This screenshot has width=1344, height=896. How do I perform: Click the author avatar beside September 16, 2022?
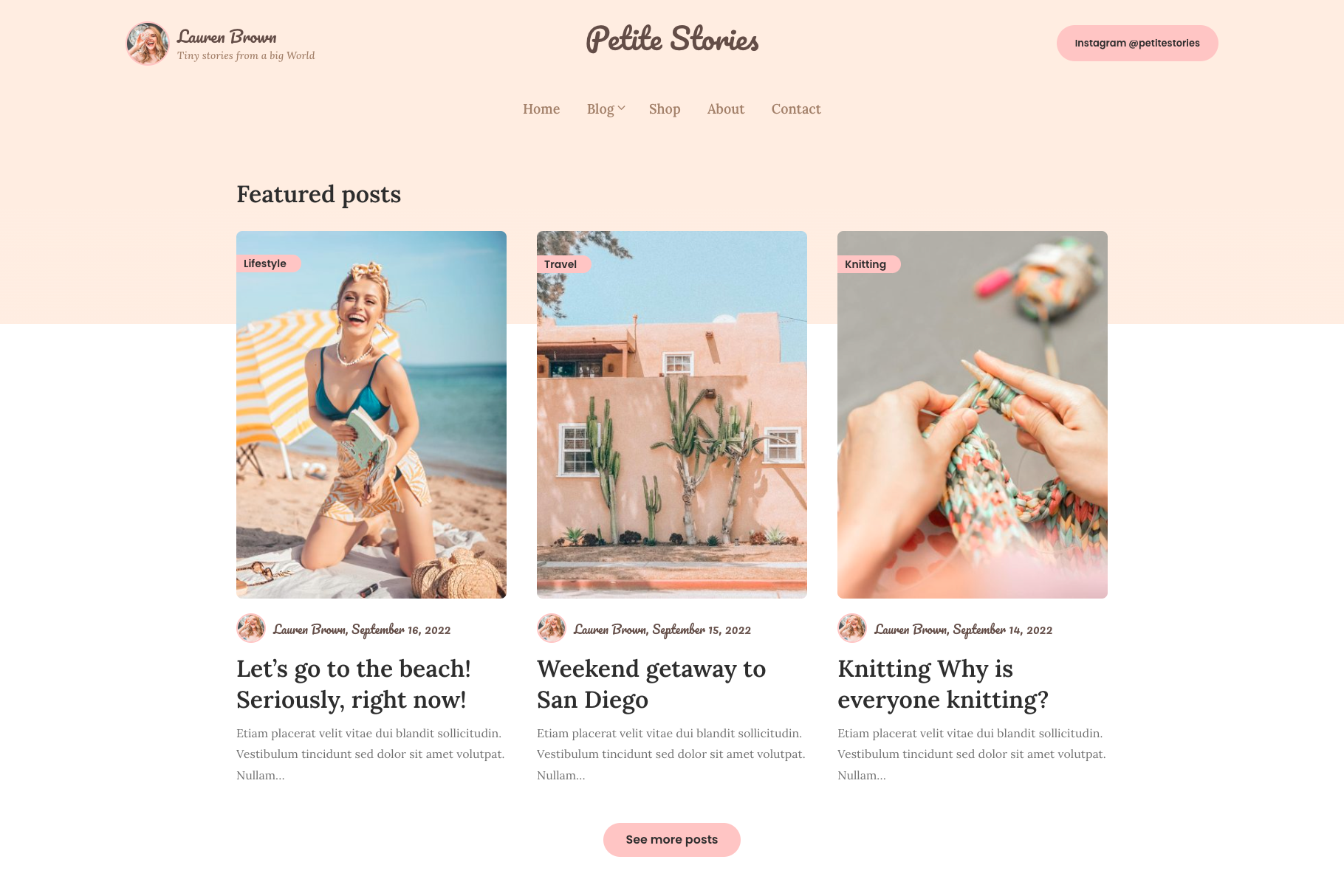(x=251, y=628)
